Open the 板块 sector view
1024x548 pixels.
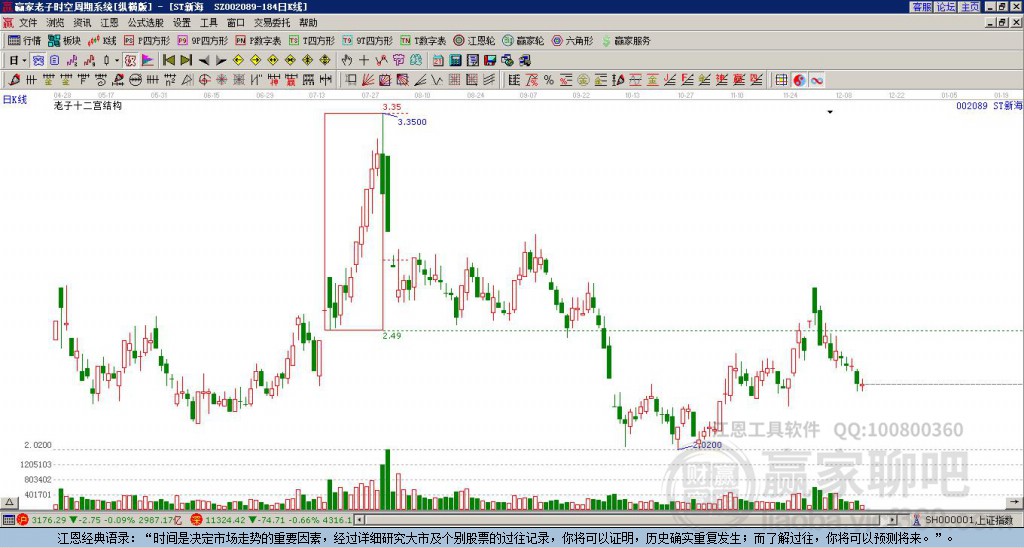tap(64, 40)
